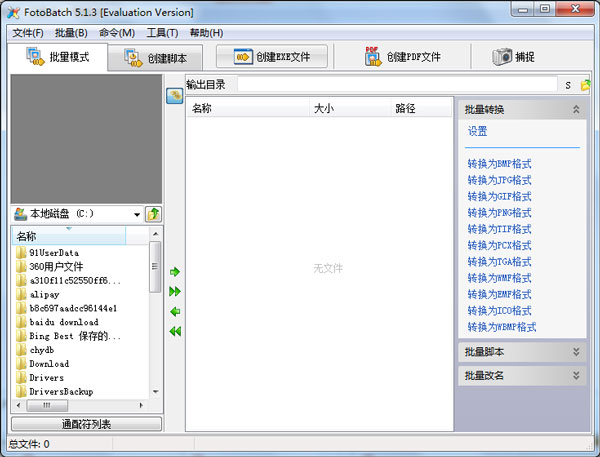Click the alipay folder icon

click(x=21, y=294)
